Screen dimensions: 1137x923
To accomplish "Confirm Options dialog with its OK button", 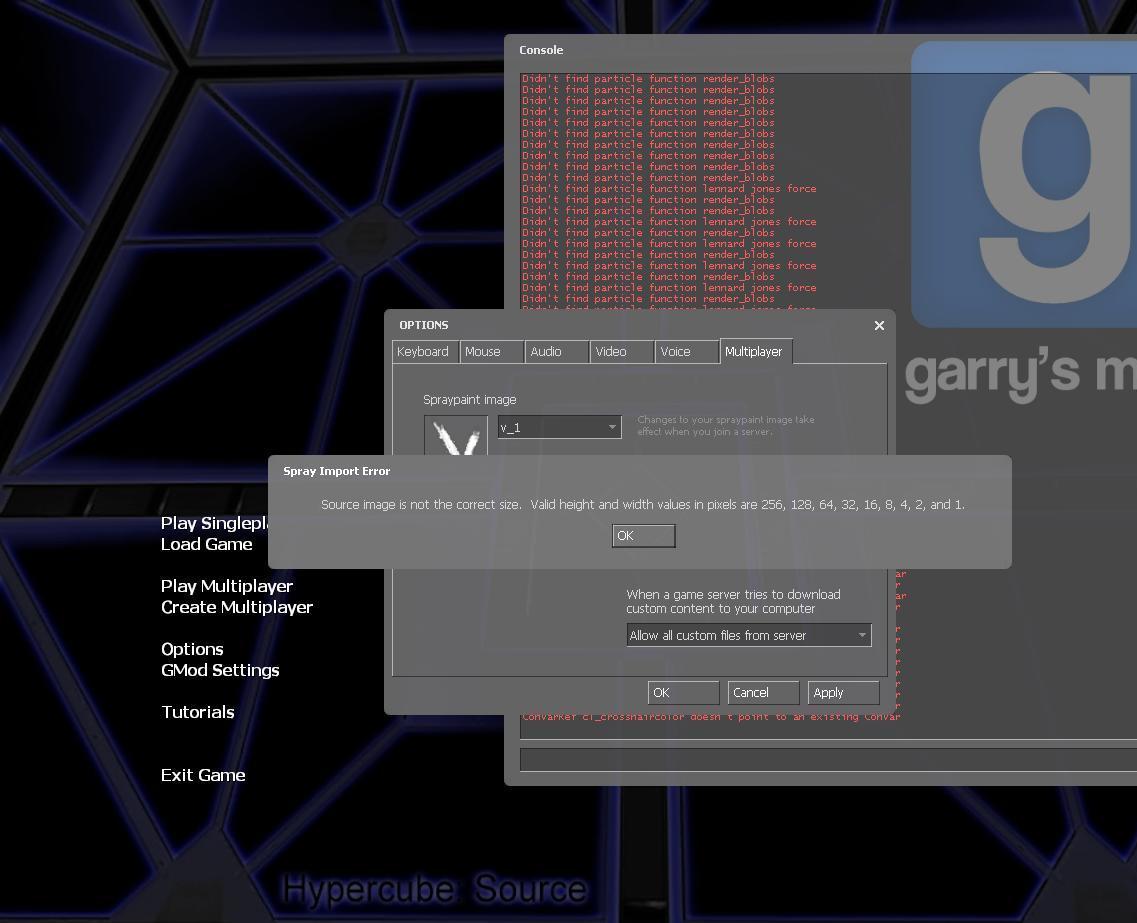I will tap(683, 693).
